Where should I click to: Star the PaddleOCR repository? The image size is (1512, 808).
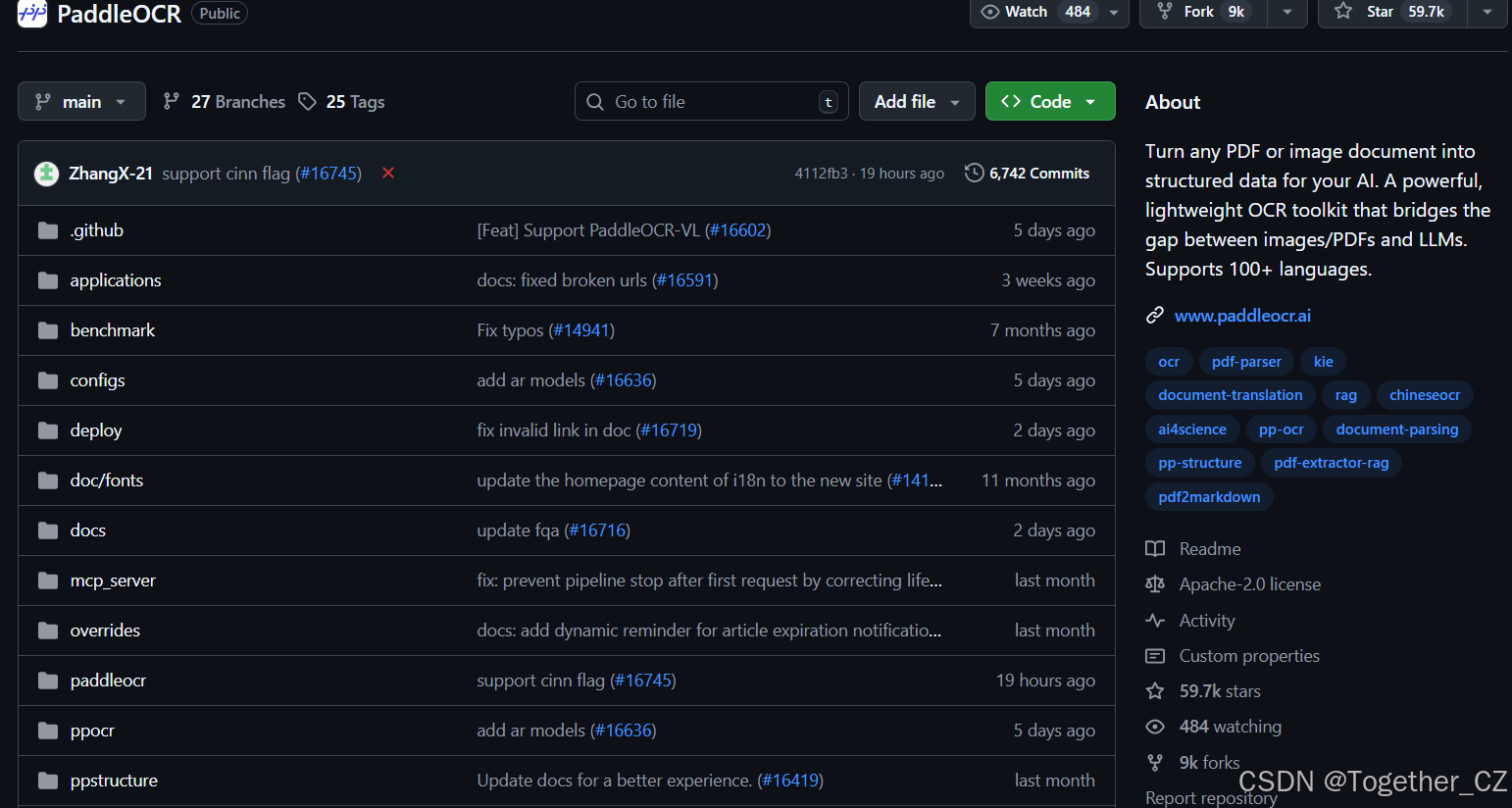(1379, 12)
